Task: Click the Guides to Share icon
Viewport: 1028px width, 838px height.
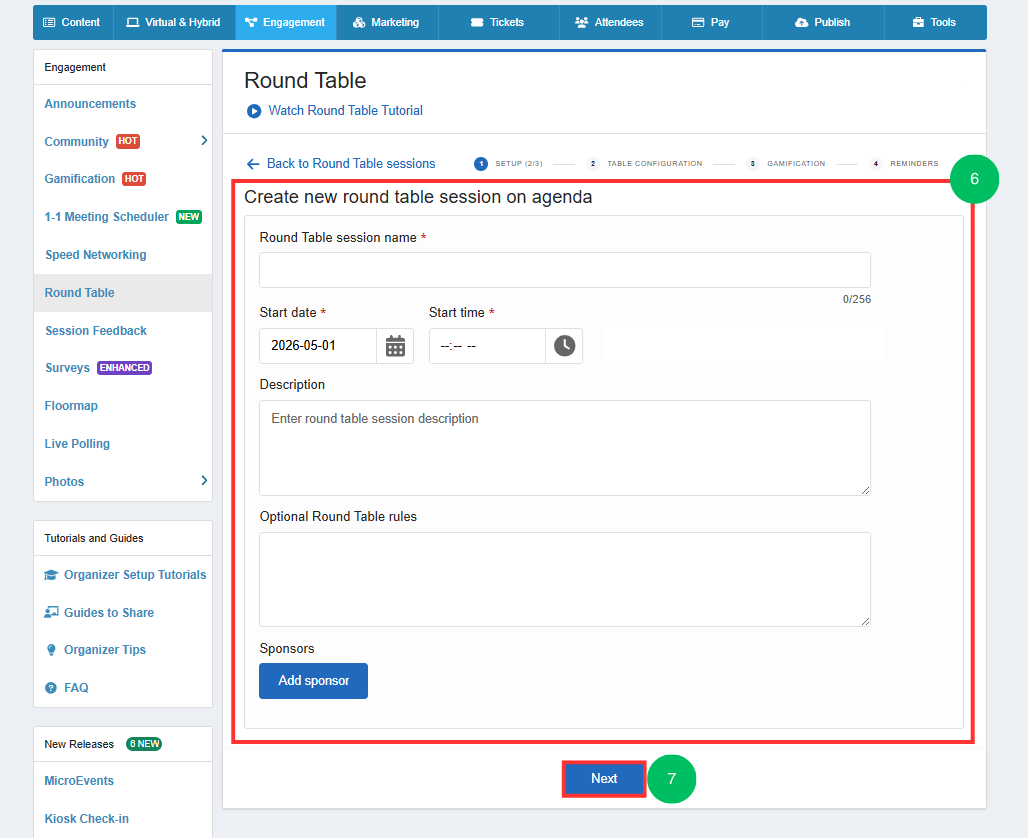Action: pyautogui.click(x=51, y=612)
